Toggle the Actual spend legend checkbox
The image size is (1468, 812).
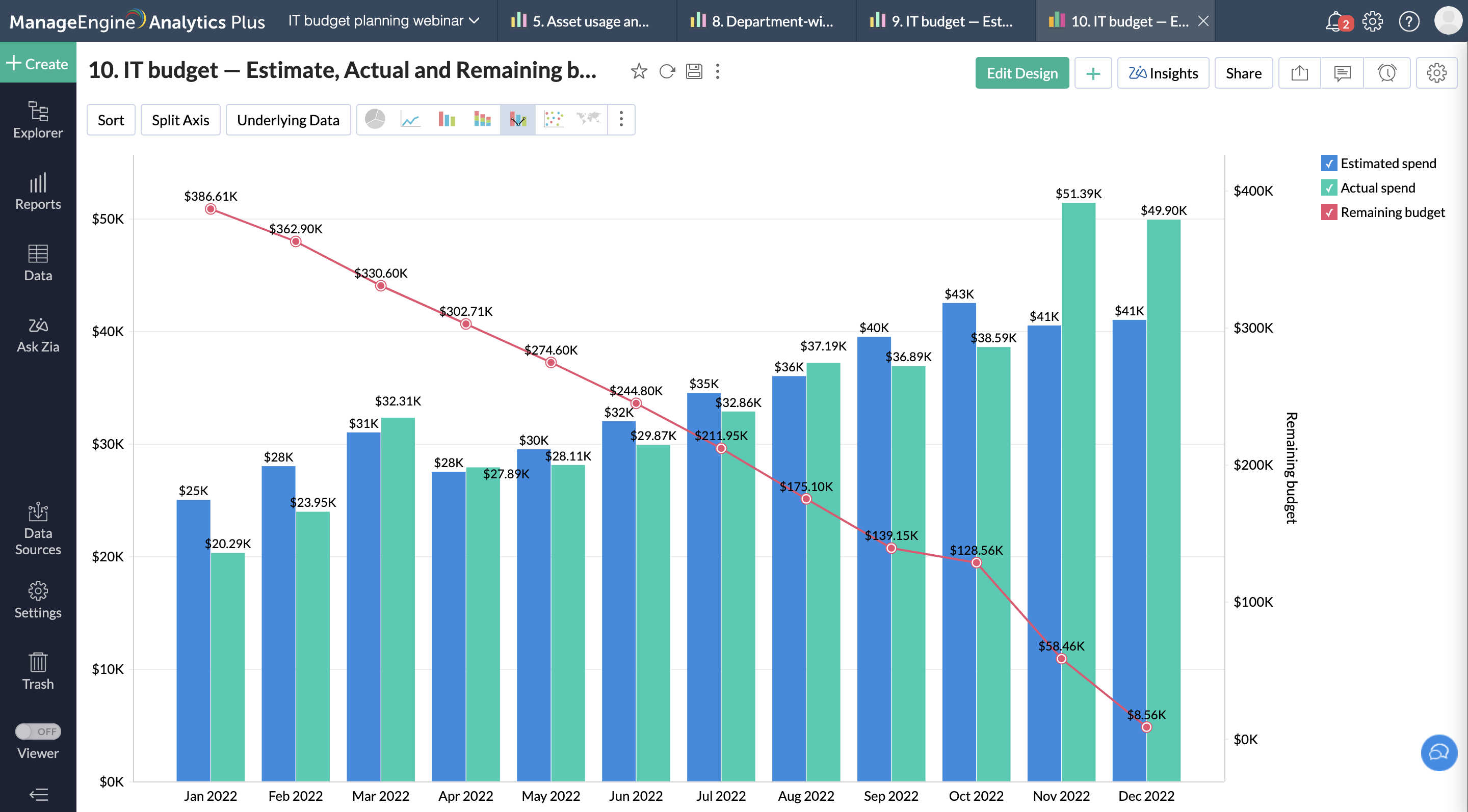pyautogui.click(x=1328, y=188)
